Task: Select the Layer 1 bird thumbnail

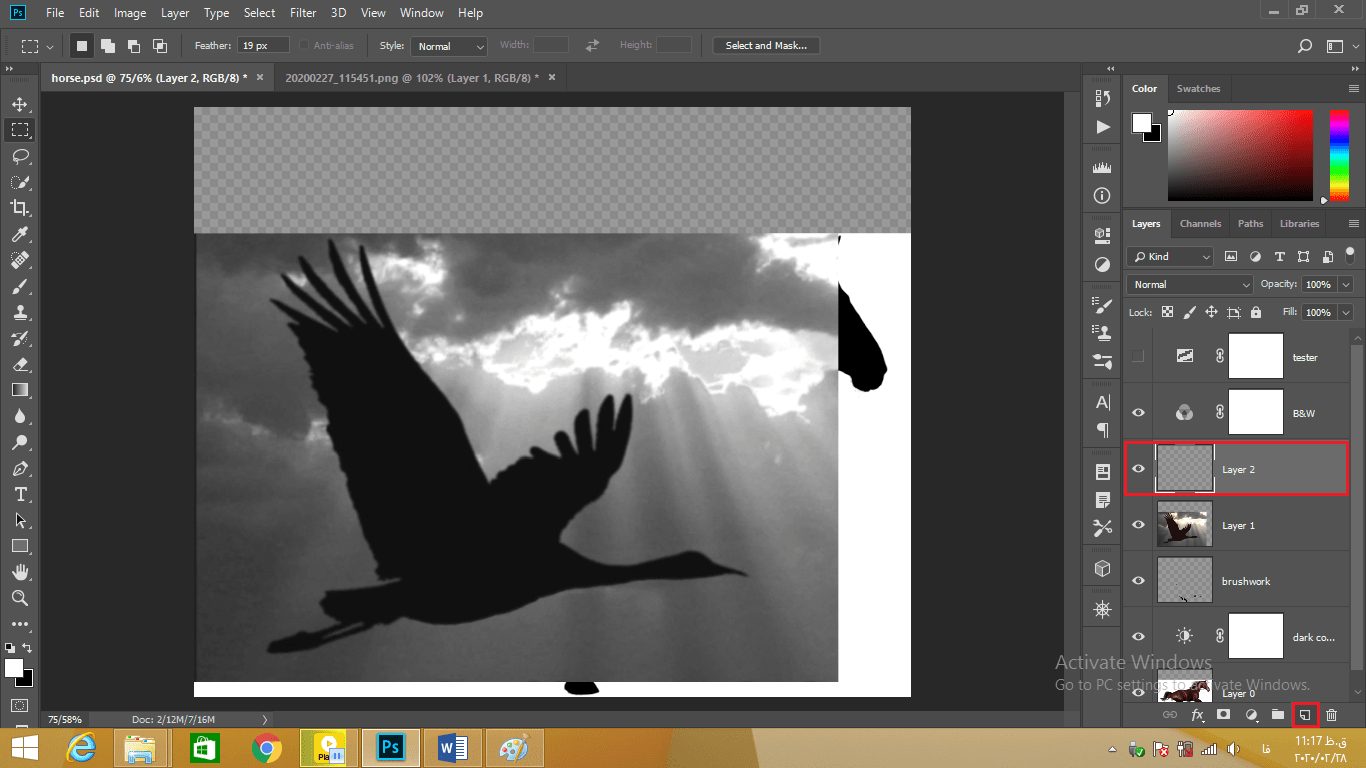Action: (x=1185, y=525)
